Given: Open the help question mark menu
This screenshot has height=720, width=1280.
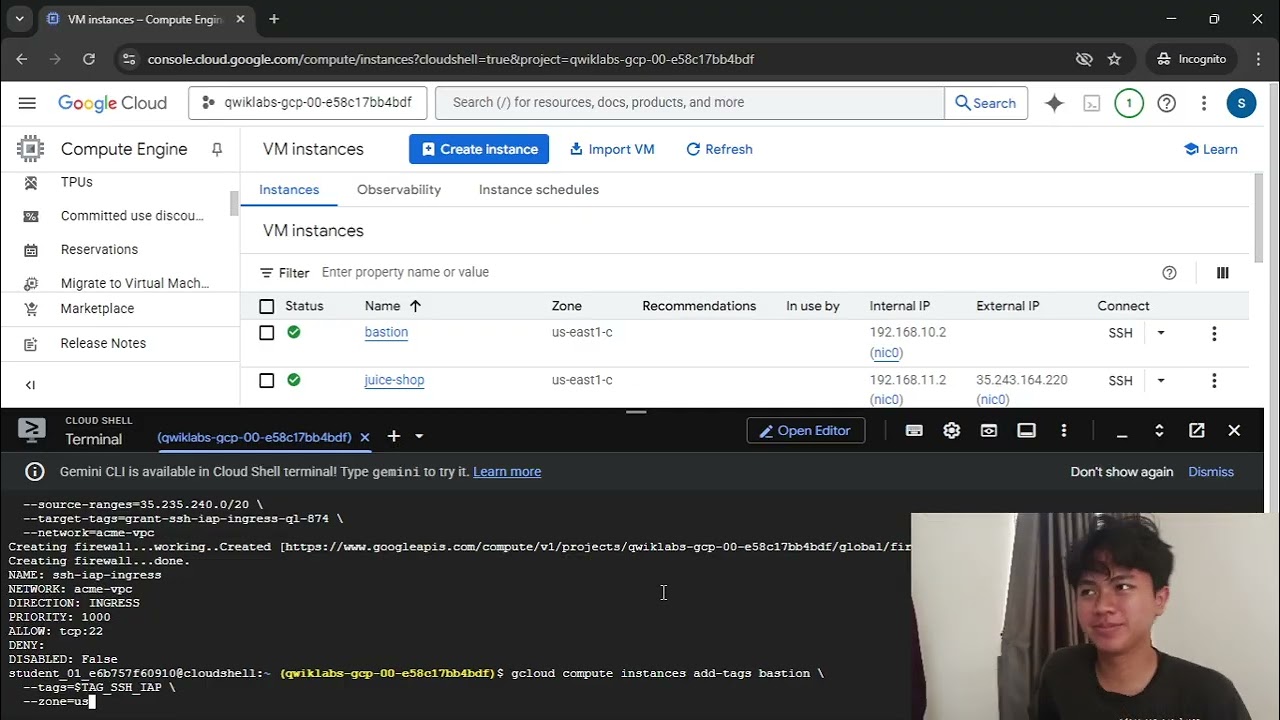Looking at the screenshot, I should pyautogui.click(x=1166, y=103).
